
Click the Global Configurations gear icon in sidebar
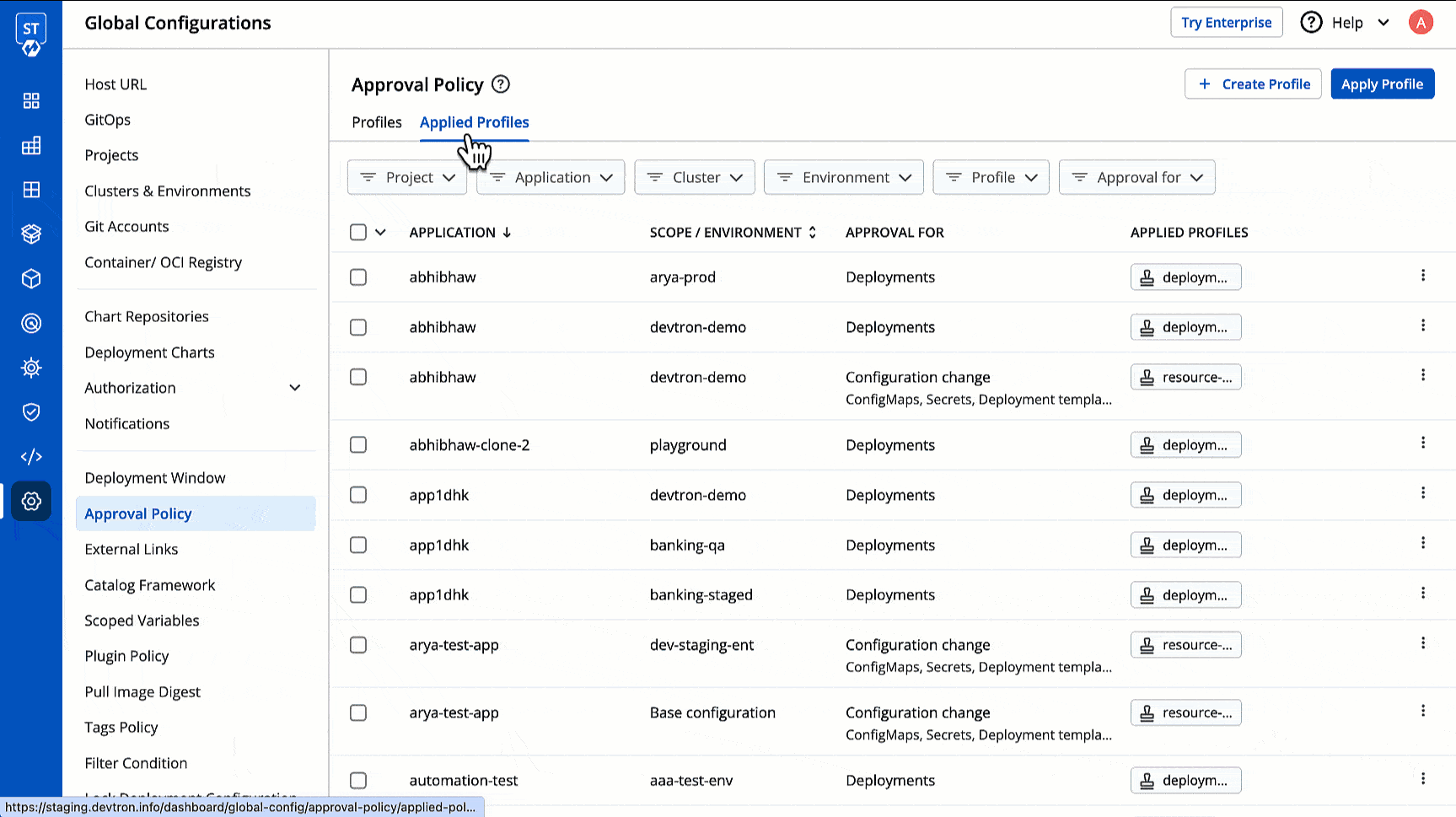point(31,501)
